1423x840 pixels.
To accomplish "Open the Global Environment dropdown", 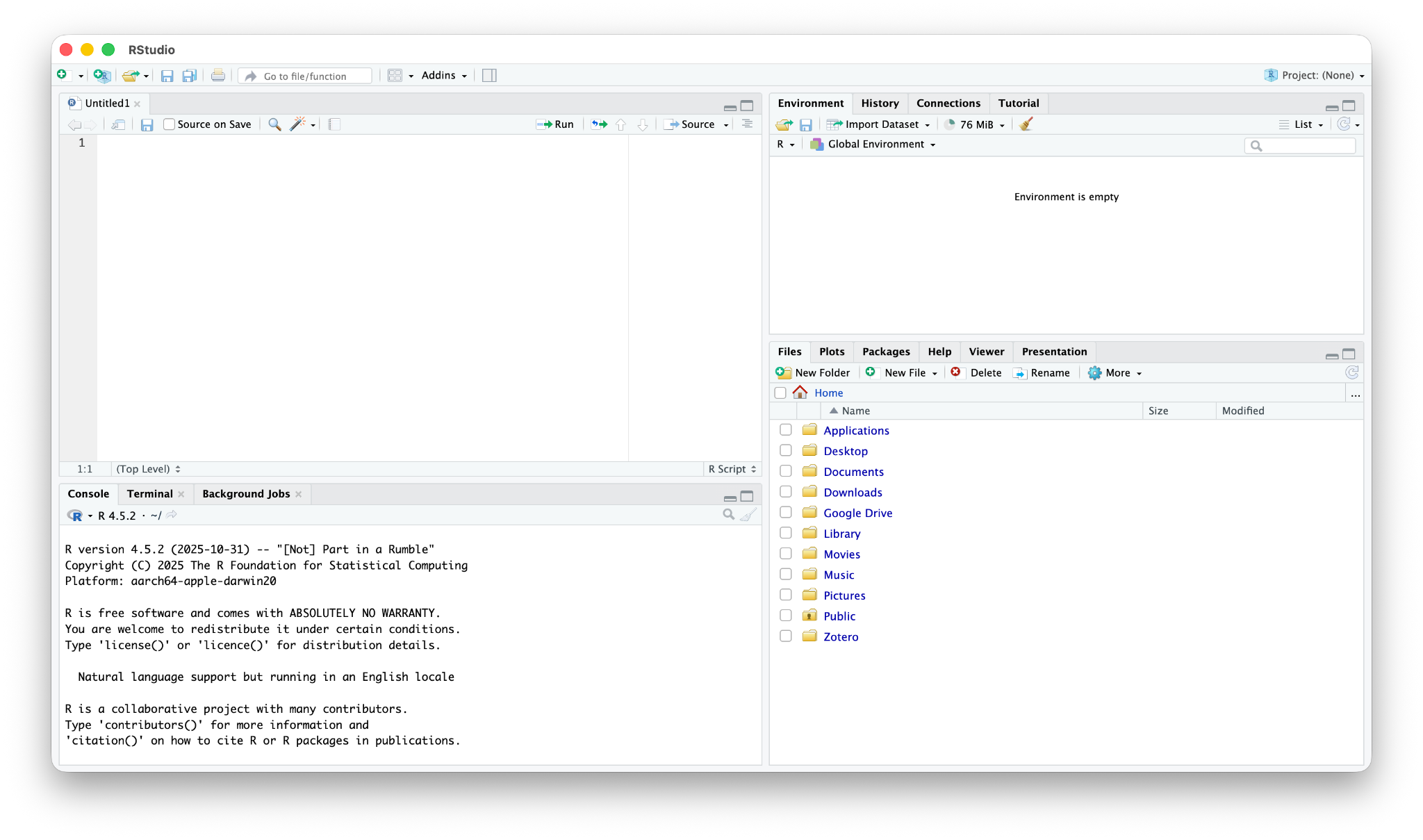I will pos(873,144).
